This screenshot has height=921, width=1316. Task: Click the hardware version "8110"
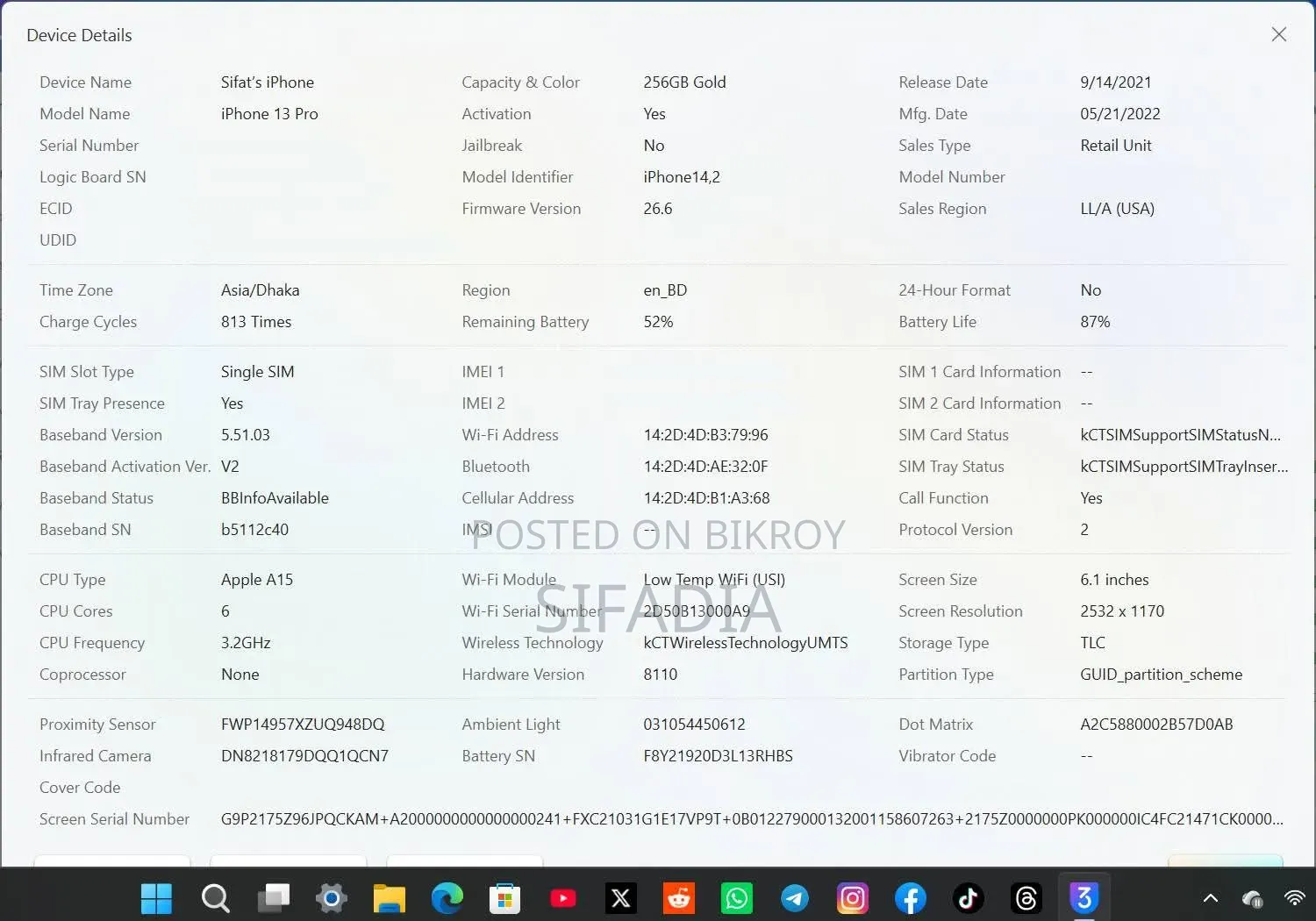(661, 675)
